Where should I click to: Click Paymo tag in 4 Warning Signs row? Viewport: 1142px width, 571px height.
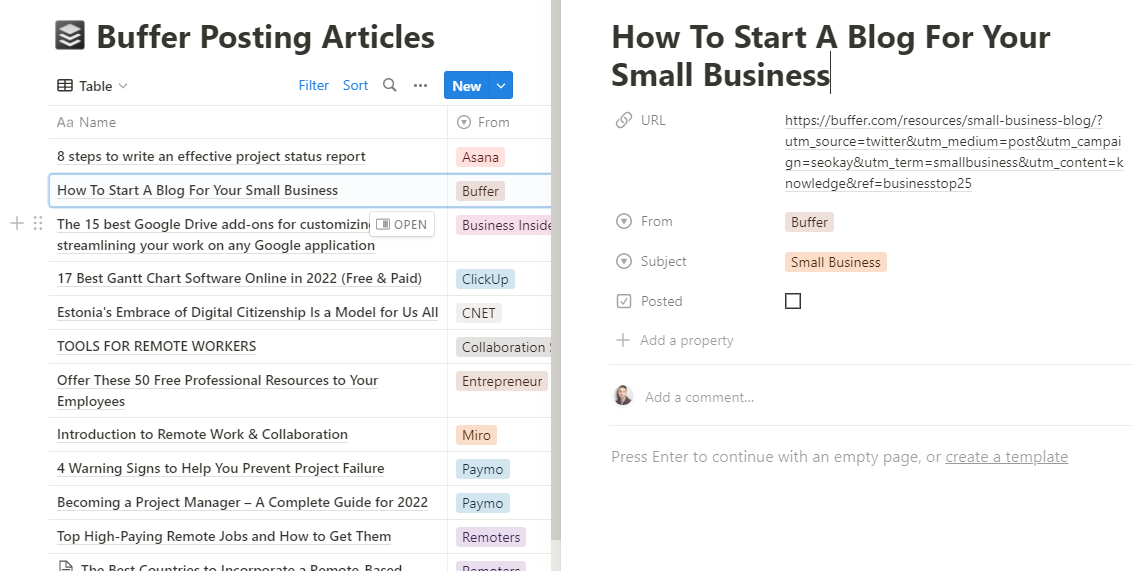tap(483, 469)
